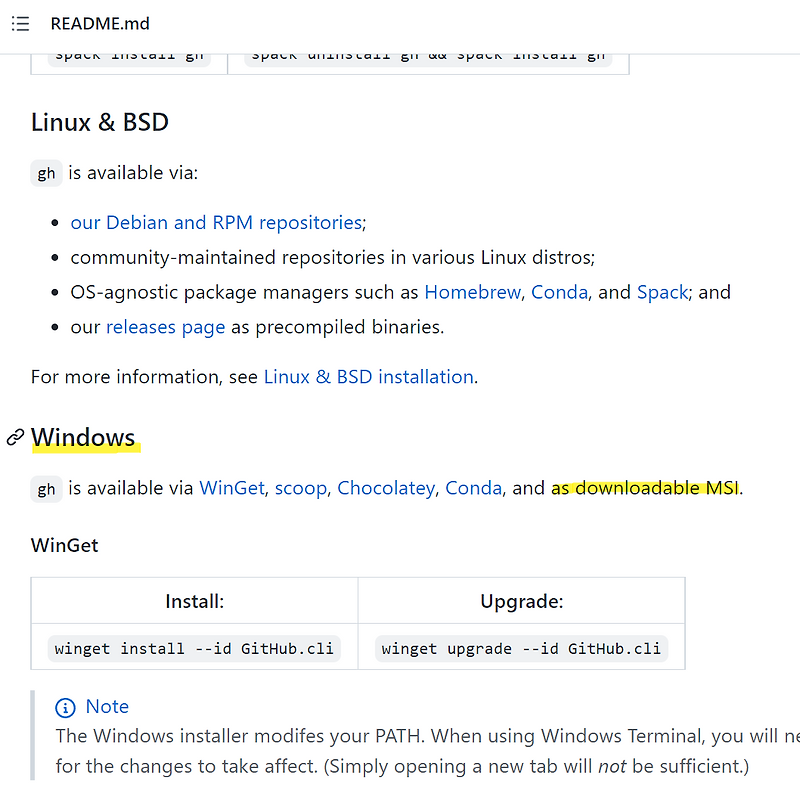
Task: Open the Chocolatey link
Action: [x=385, y=488]
